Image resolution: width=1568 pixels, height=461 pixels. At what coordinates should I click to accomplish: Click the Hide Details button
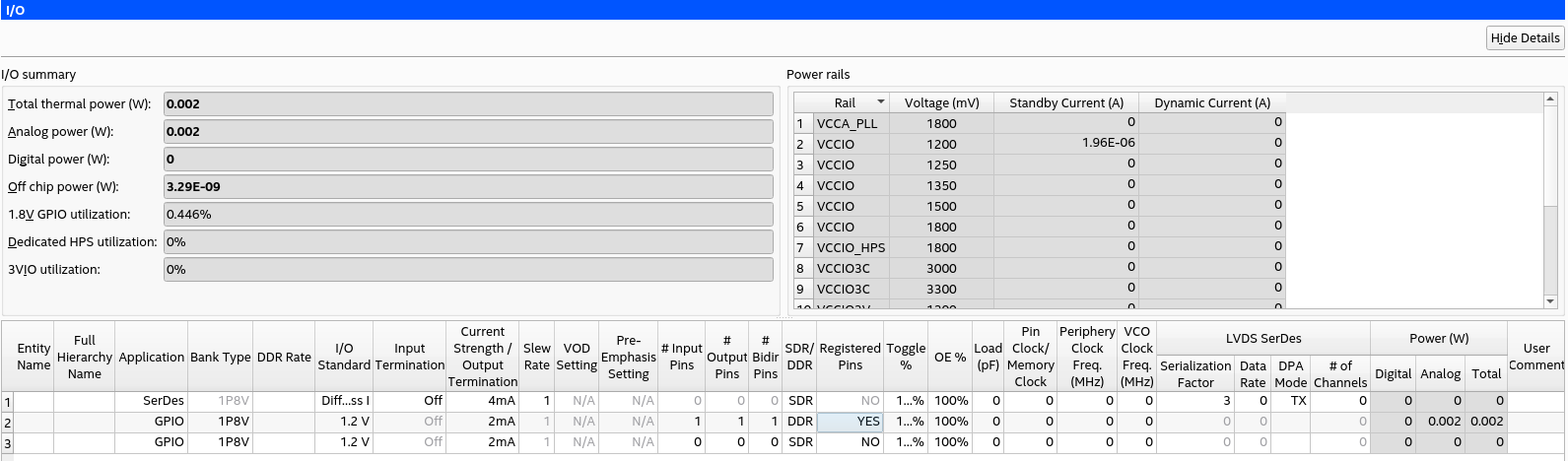(x=1525, y=37)
